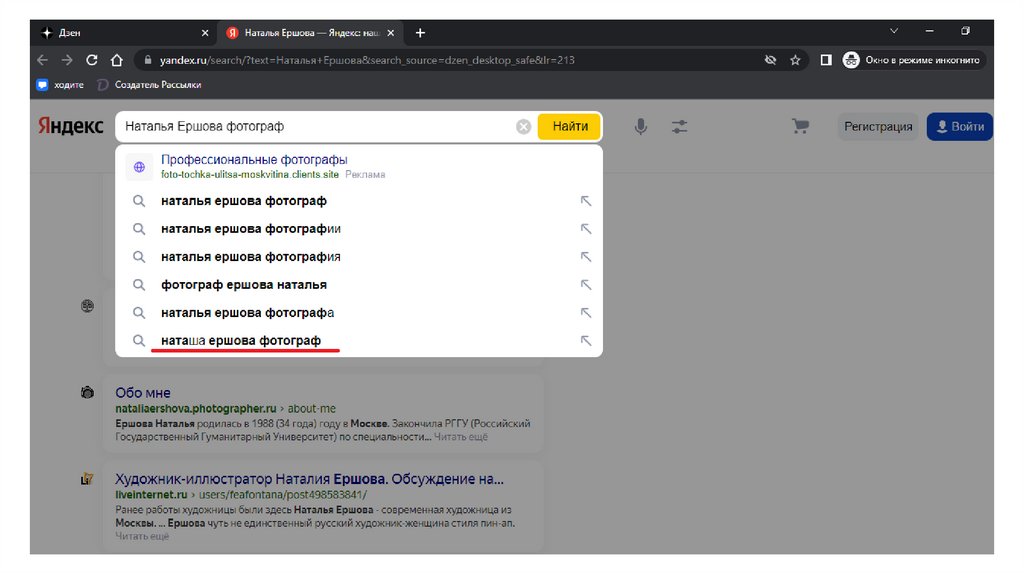Image resolution: width=1024 pixels, height=574 pixels.
Task: Click the liveinternet favicon beside the illustrator result
Action: (87, 479)
